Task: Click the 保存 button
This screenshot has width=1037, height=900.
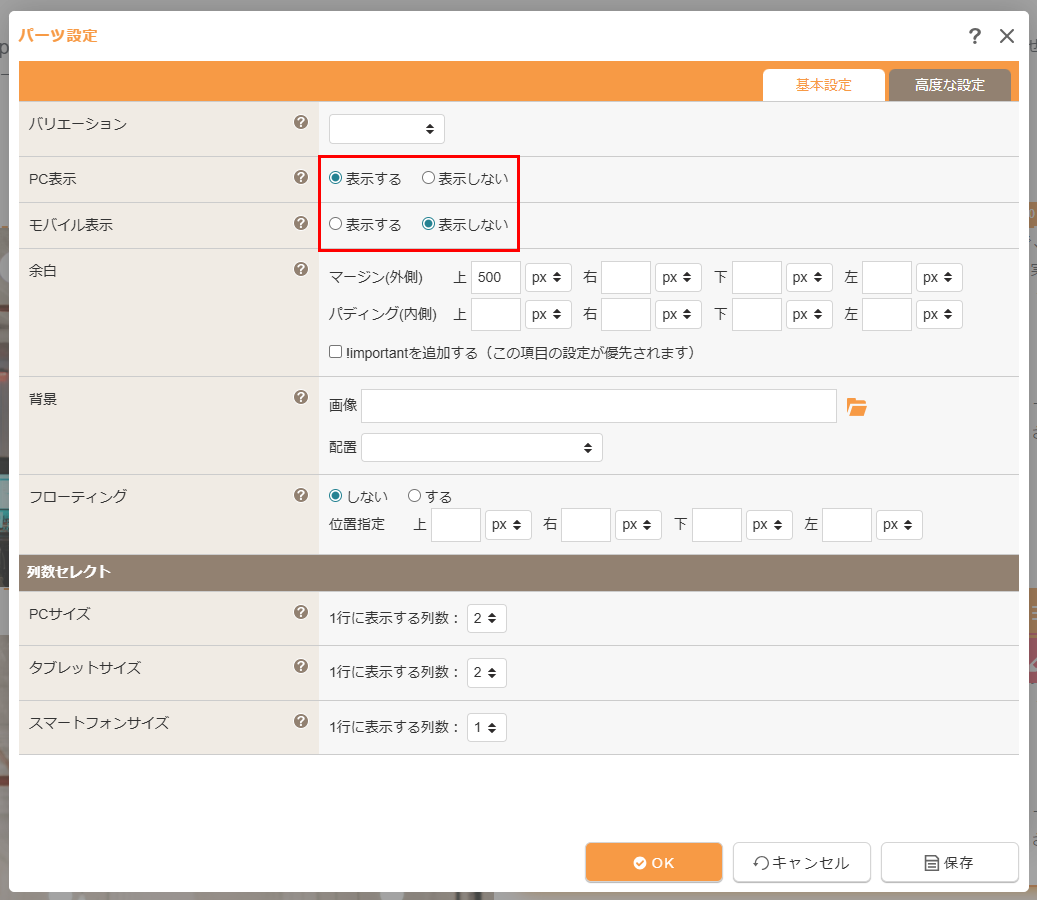Action: coord(950,862)
